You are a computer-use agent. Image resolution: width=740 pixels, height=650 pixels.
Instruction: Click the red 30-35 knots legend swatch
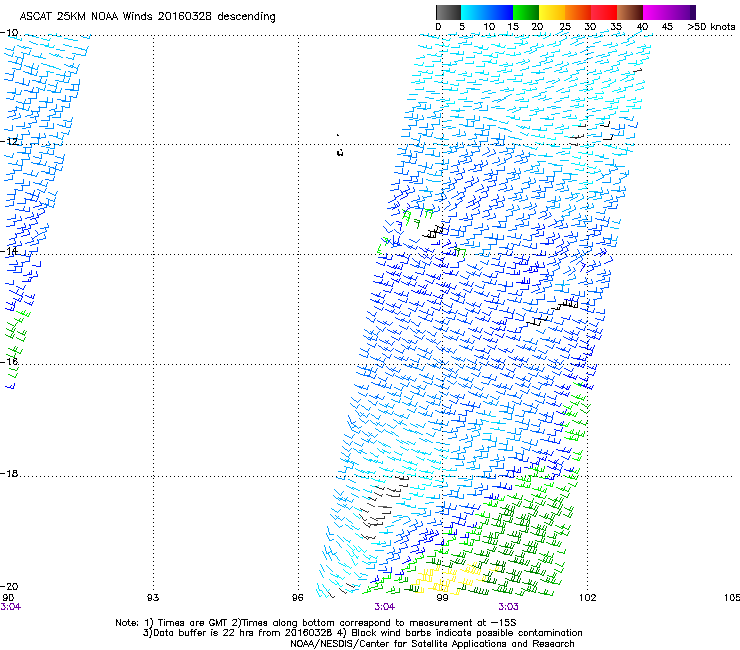click(604, 12)
